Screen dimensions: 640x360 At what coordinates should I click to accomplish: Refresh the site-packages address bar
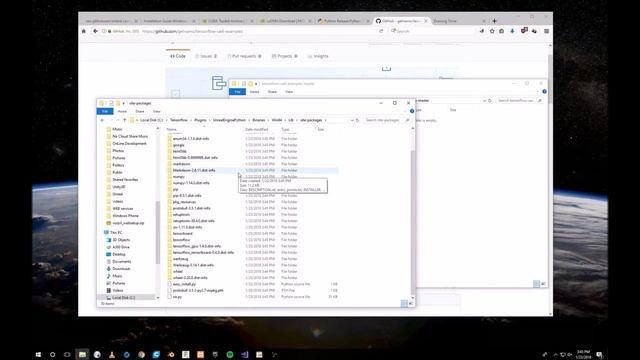pyautogui.click(x=358, y=120)
